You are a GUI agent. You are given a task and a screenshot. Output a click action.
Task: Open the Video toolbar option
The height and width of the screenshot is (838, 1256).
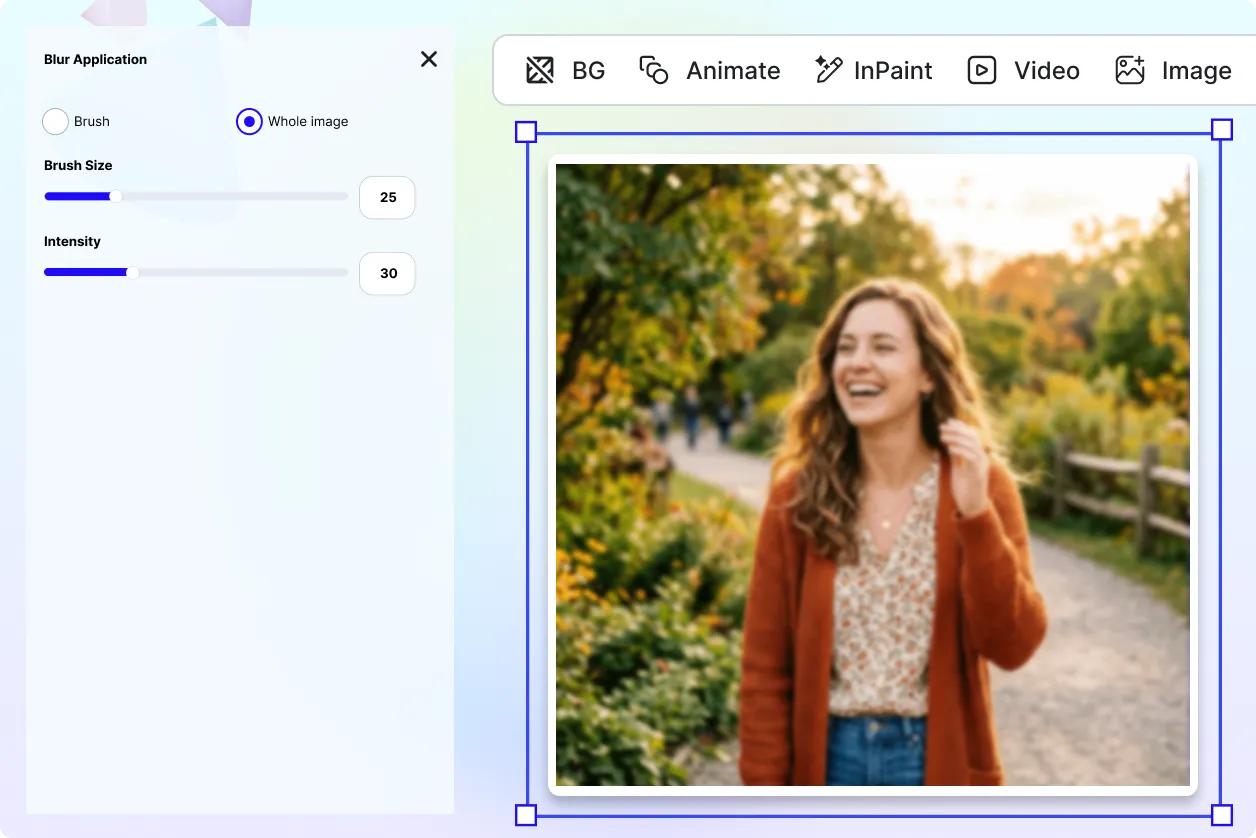(1024, 71)
